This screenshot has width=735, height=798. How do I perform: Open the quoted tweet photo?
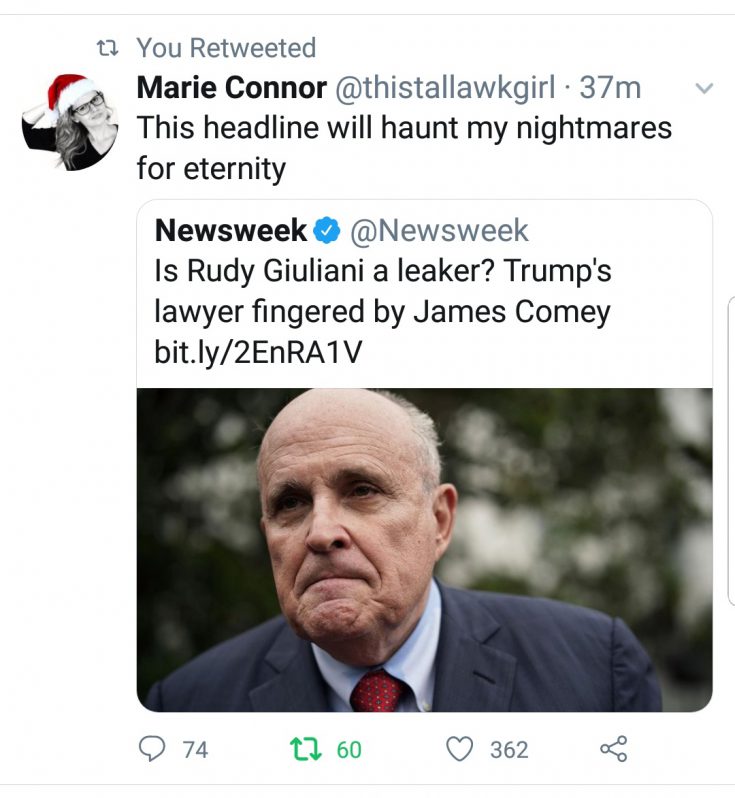pos(425,550)
